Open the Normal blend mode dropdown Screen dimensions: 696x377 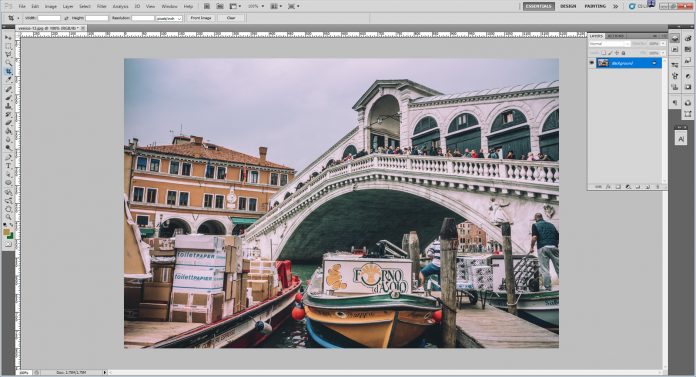pos(609,44)
